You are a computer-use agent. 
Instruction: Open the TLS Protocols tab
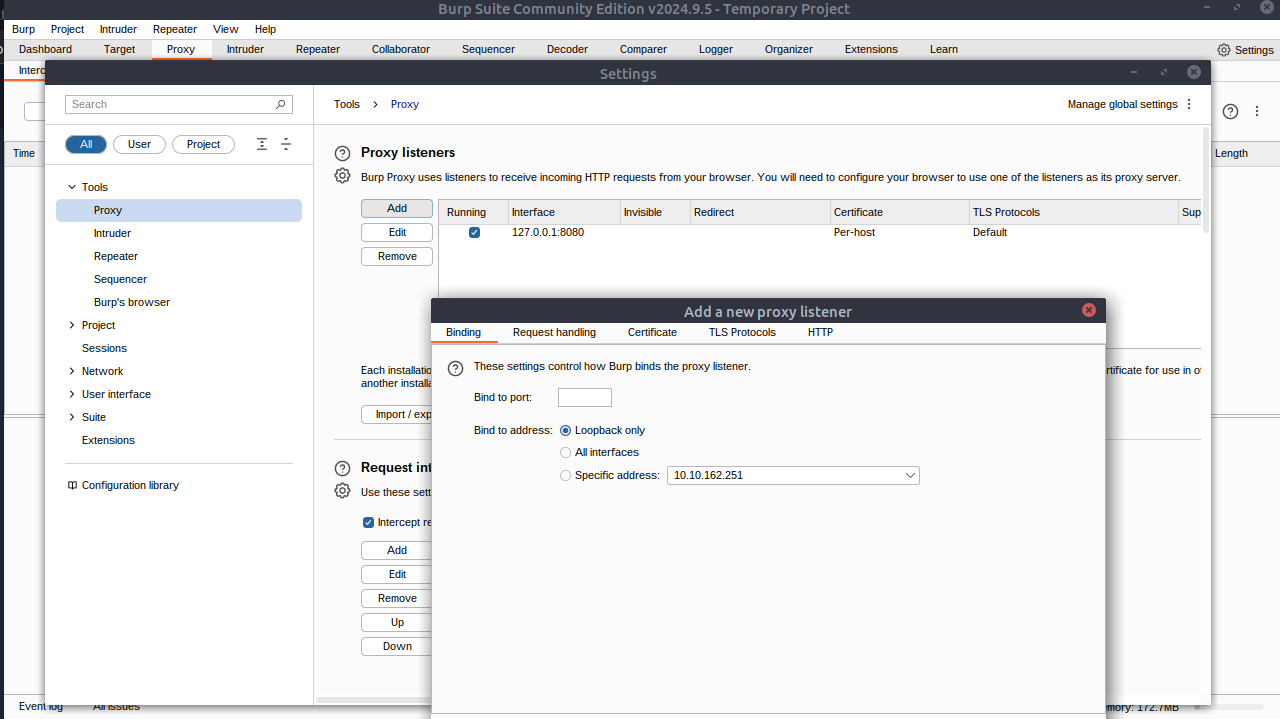742,332
